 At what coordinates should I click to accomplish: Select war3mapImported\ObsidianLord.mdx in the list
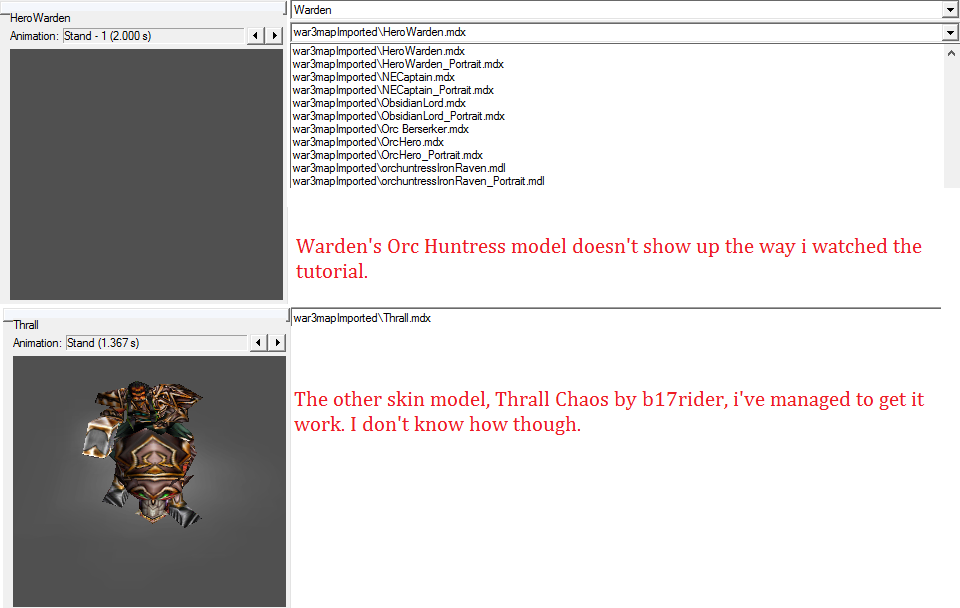click(379, 103)
